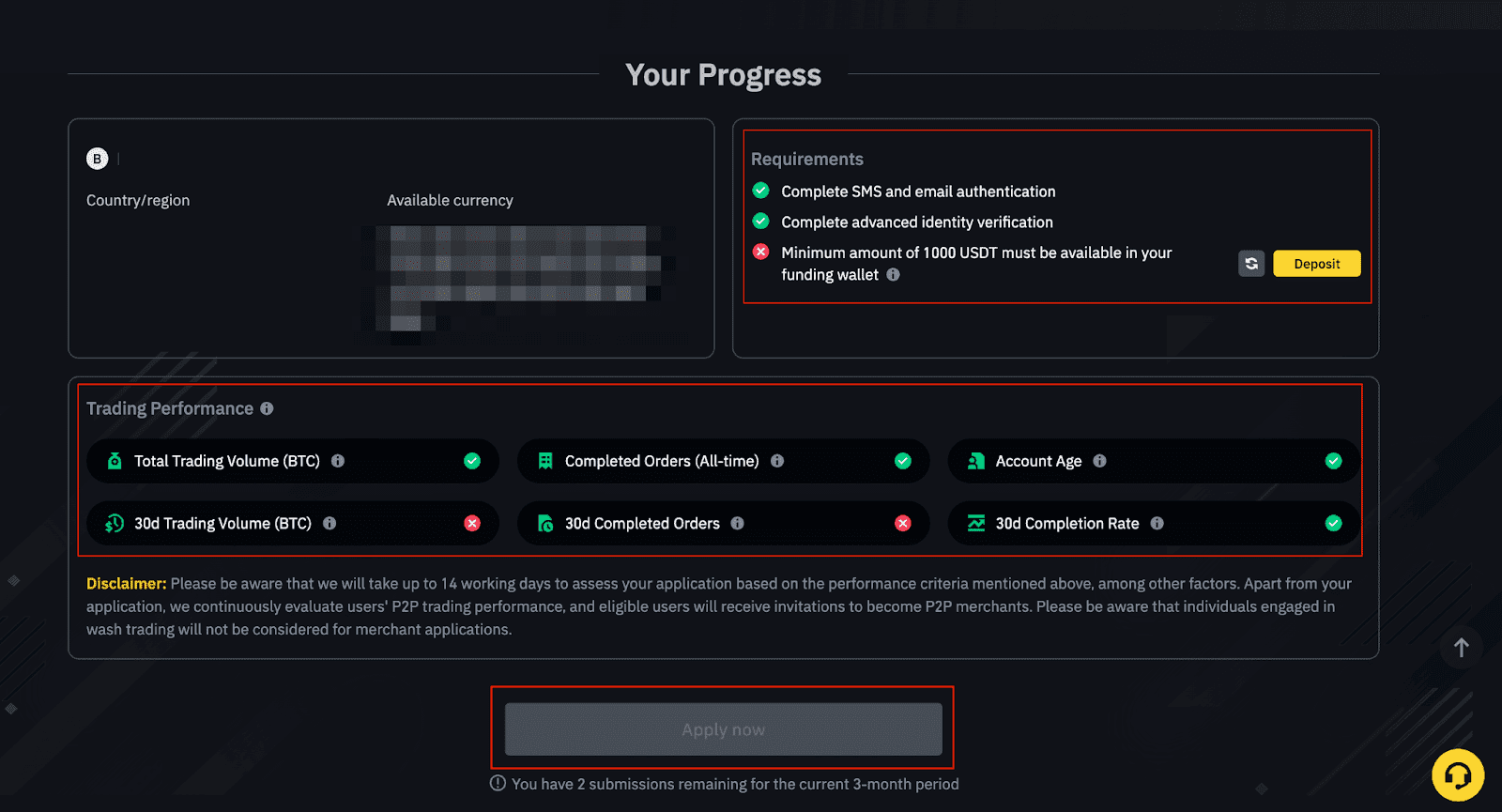
Task: Click the Account Age user icon
Action: click(x=976, y=461)
